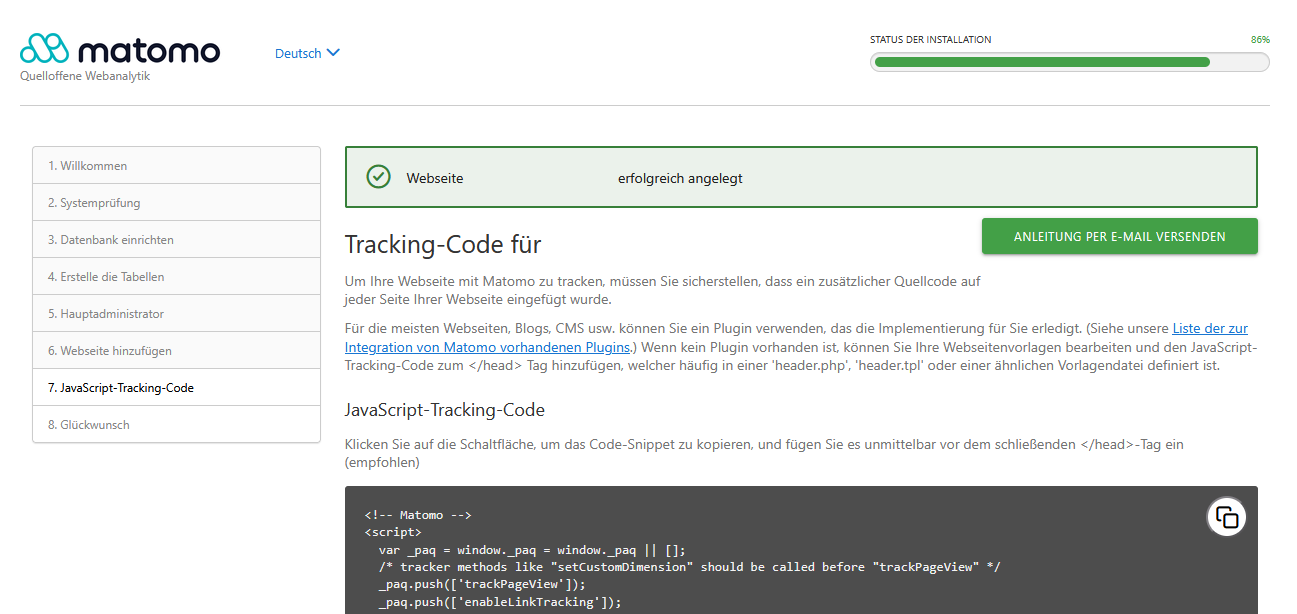Click the installation status progress bar
This screenshot has height=614, width=1297.
pyautogui.click(x=1069, y=62)
